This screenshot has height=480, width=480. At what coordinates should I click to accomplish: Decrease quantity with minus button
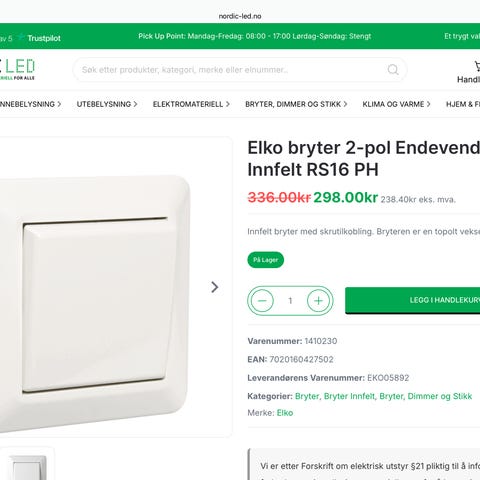coord(262,301)
